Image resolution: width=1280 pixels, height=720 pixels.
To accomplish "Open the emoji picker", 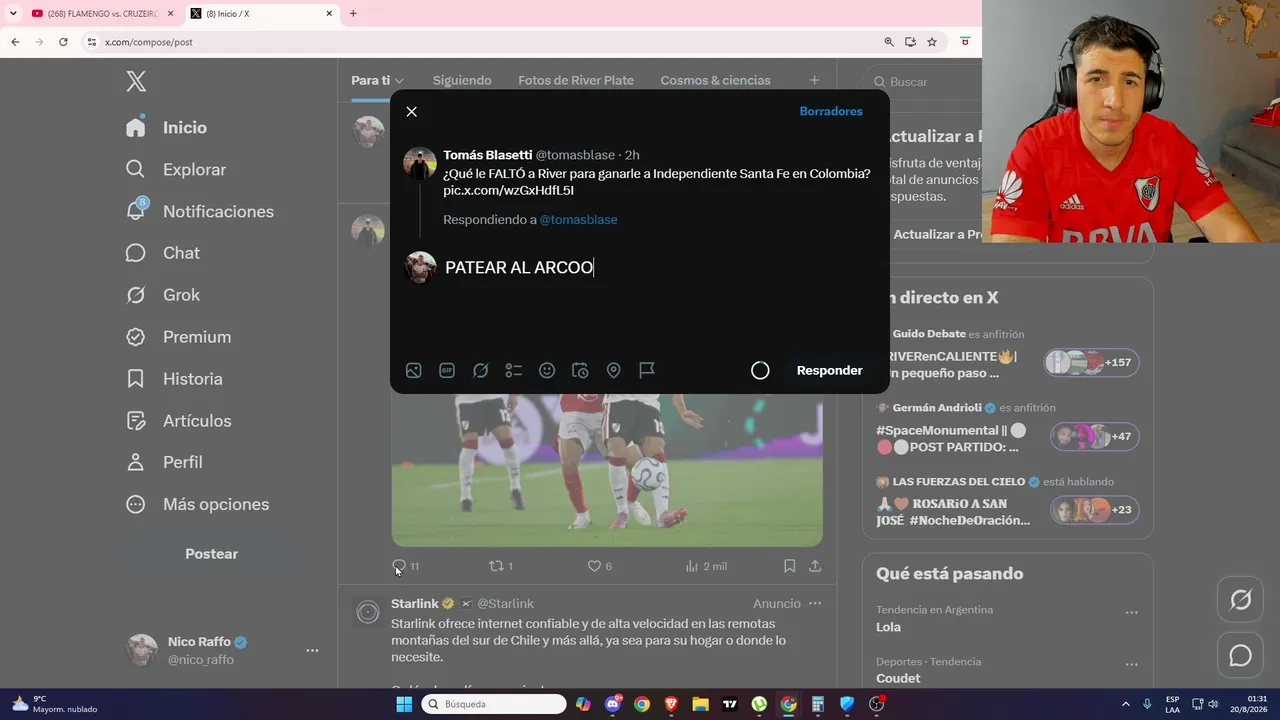I will tap(547, 371).
